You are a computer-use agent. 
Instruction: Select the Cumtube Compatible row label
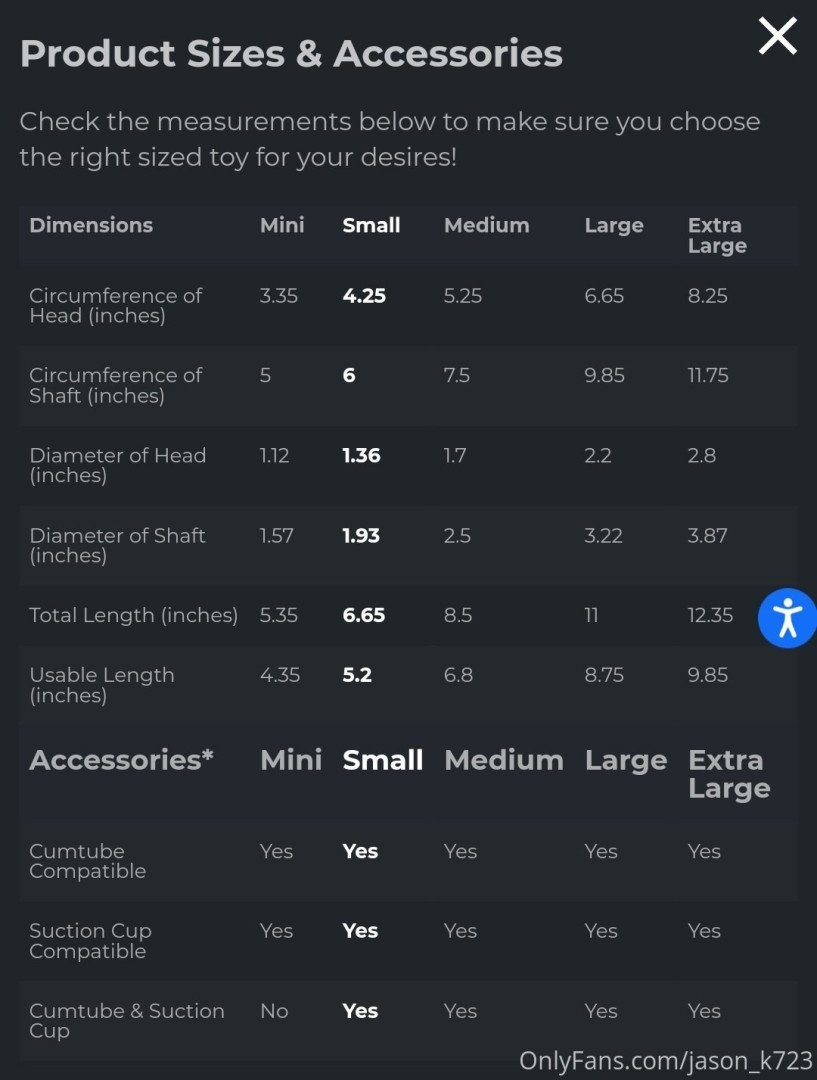point(88,861)
